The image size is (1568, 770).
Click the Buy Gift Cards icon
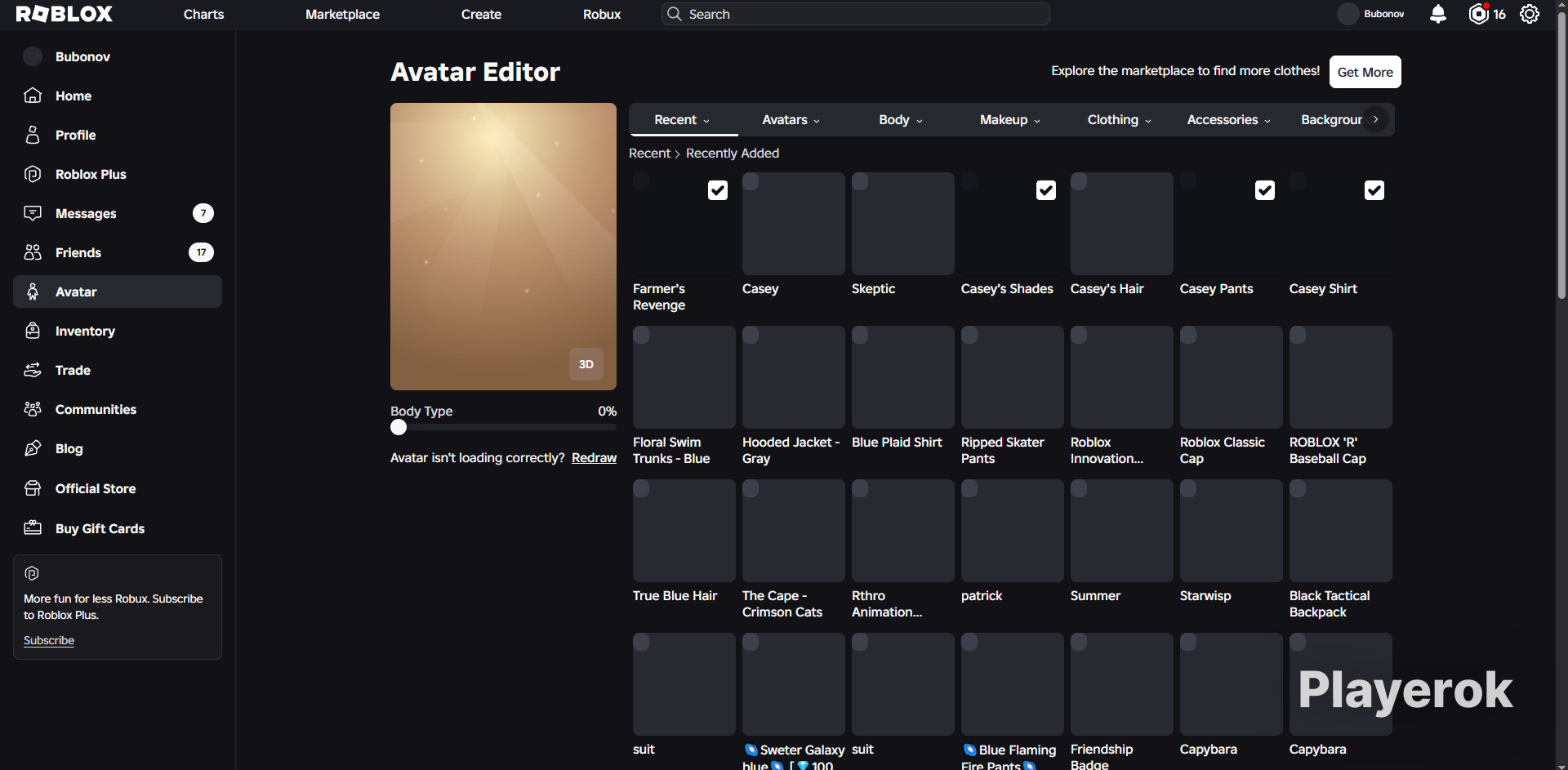point(33,528)
